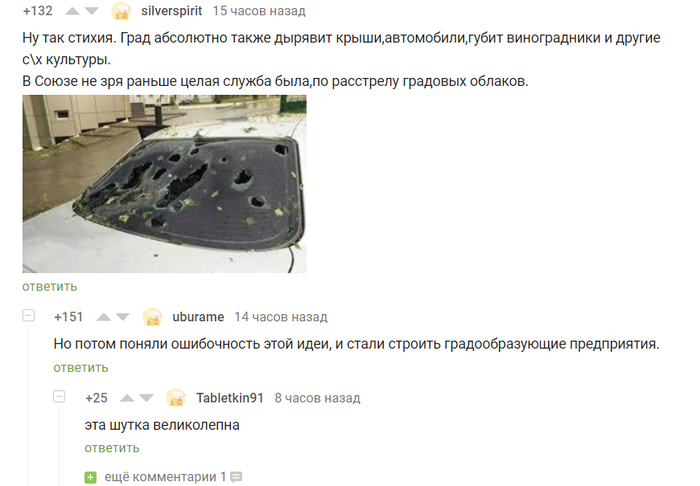
Task: Downvote Tabletkin91's comment
Action: pos(146,398)
